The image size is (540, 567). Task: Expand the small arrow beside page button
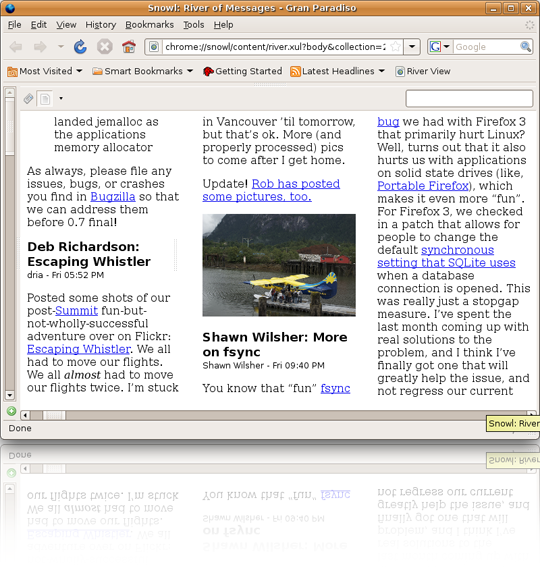coord(61,98)
